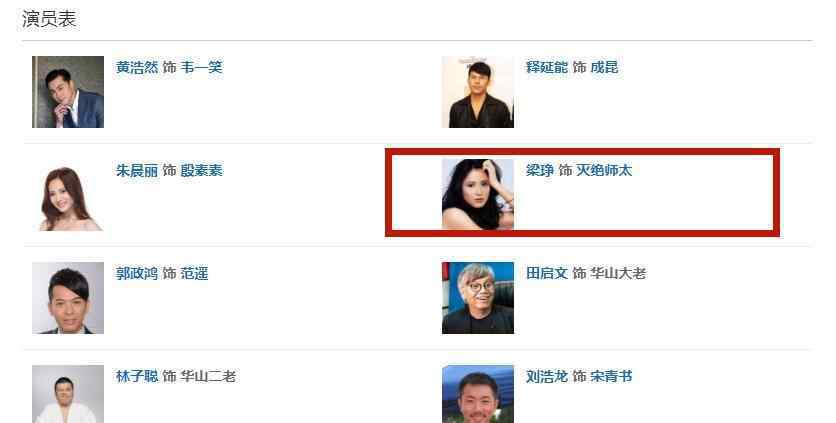Click the 林子聪 name link
836x423 pixels.
click(137, 376)
